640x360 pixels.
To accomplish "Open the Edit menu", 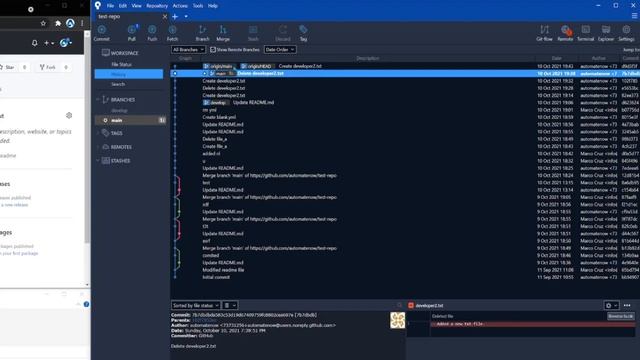I will (x=122, y=6).
